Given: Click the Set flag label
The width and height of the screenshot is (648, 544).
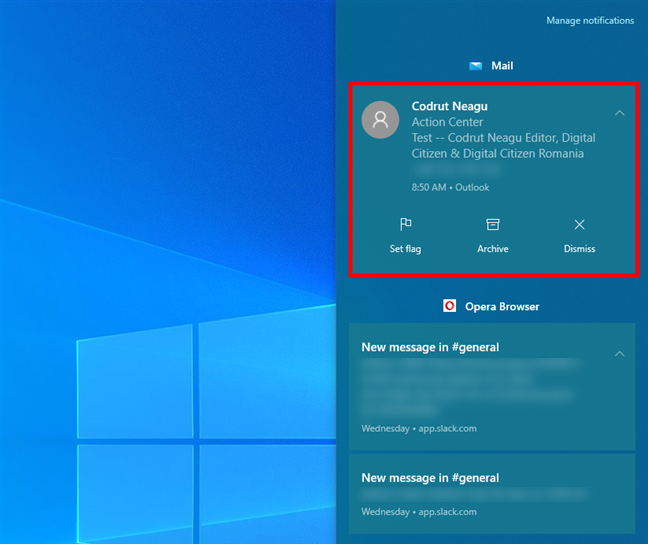Looking at the screenshot, I should 405,249.
